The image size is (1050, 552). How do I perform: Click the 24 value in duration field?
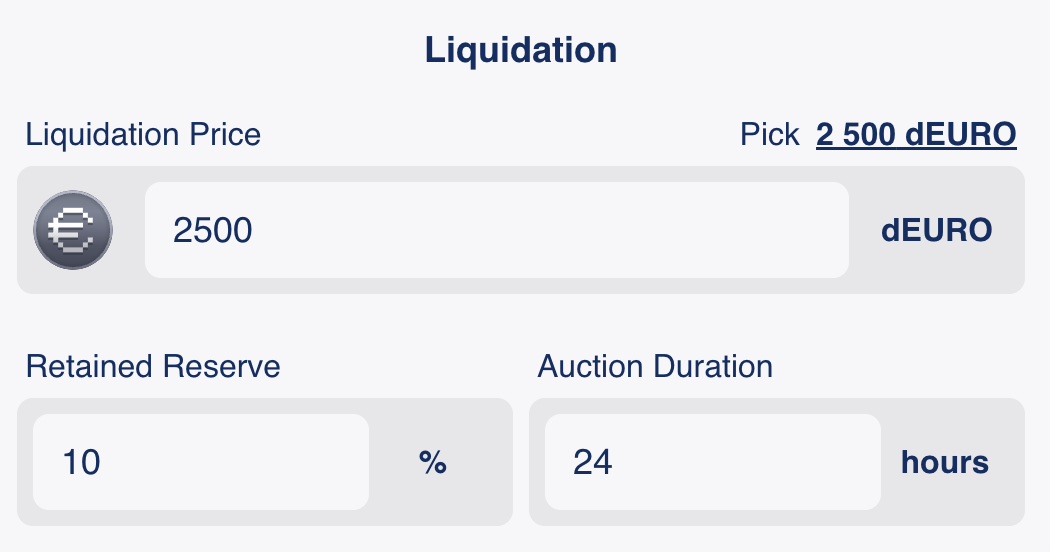pyautogui.click(x=593, y=463)
